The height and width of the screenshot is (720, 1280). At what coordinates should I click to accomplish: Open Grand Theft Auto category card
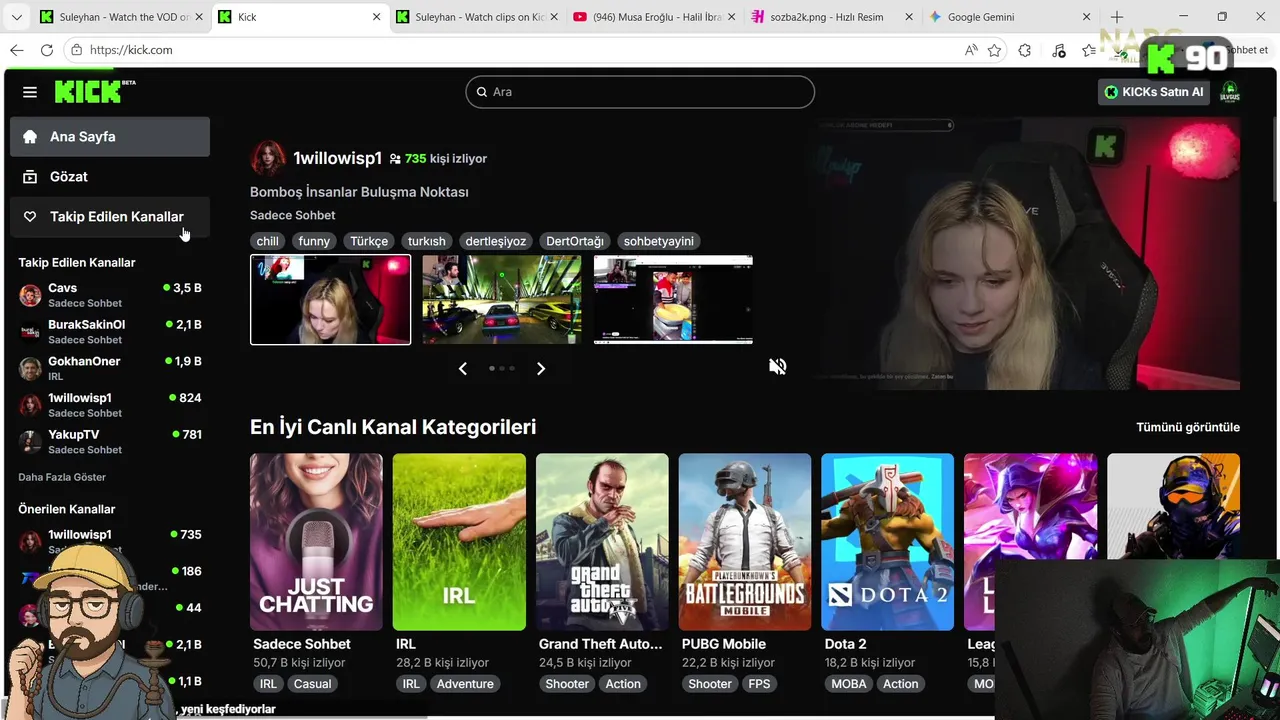pos(602,542)
